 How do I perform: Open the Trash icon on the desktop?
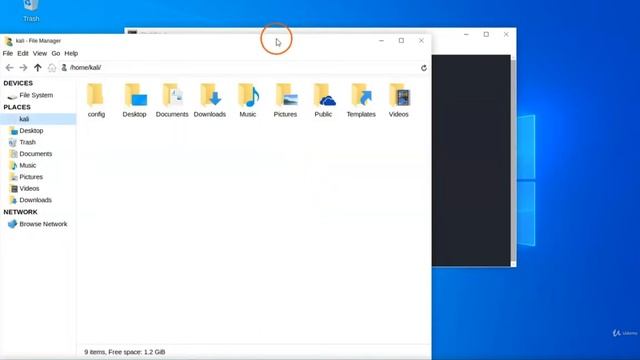pyautogui.click(x=31, y=11)
